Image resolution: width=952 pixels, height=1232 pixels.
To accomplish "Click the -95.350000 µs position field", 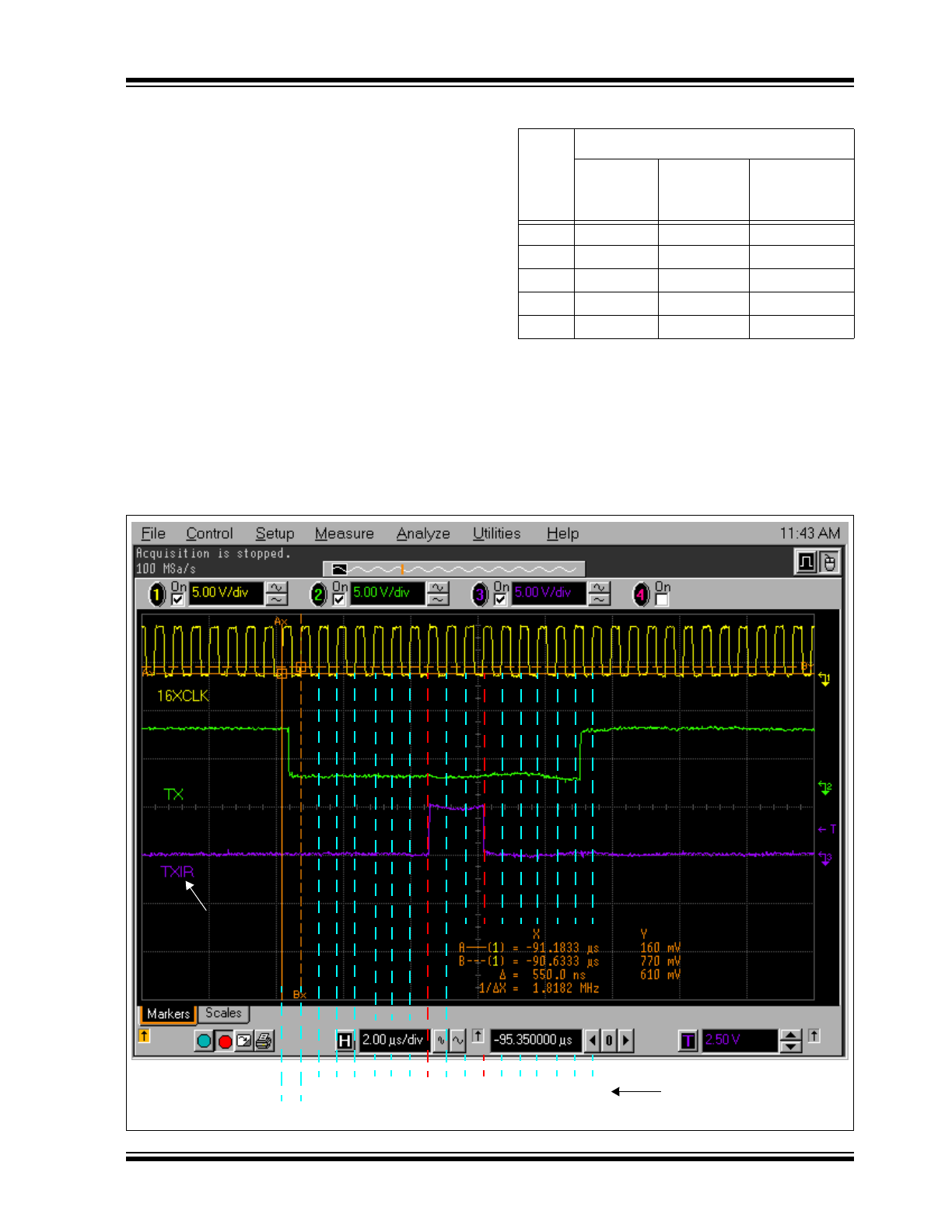I will click(x=536, y=1040).
